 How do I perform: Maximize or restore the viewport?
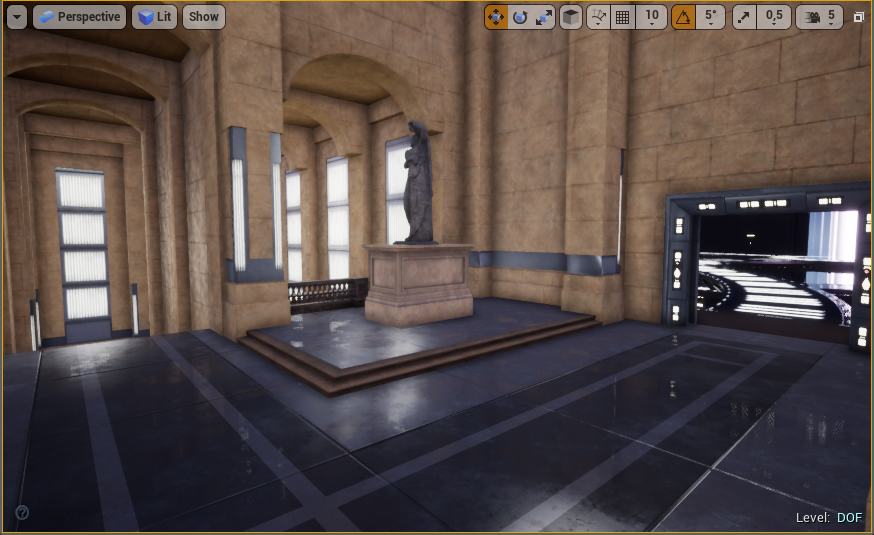[858, 17]
